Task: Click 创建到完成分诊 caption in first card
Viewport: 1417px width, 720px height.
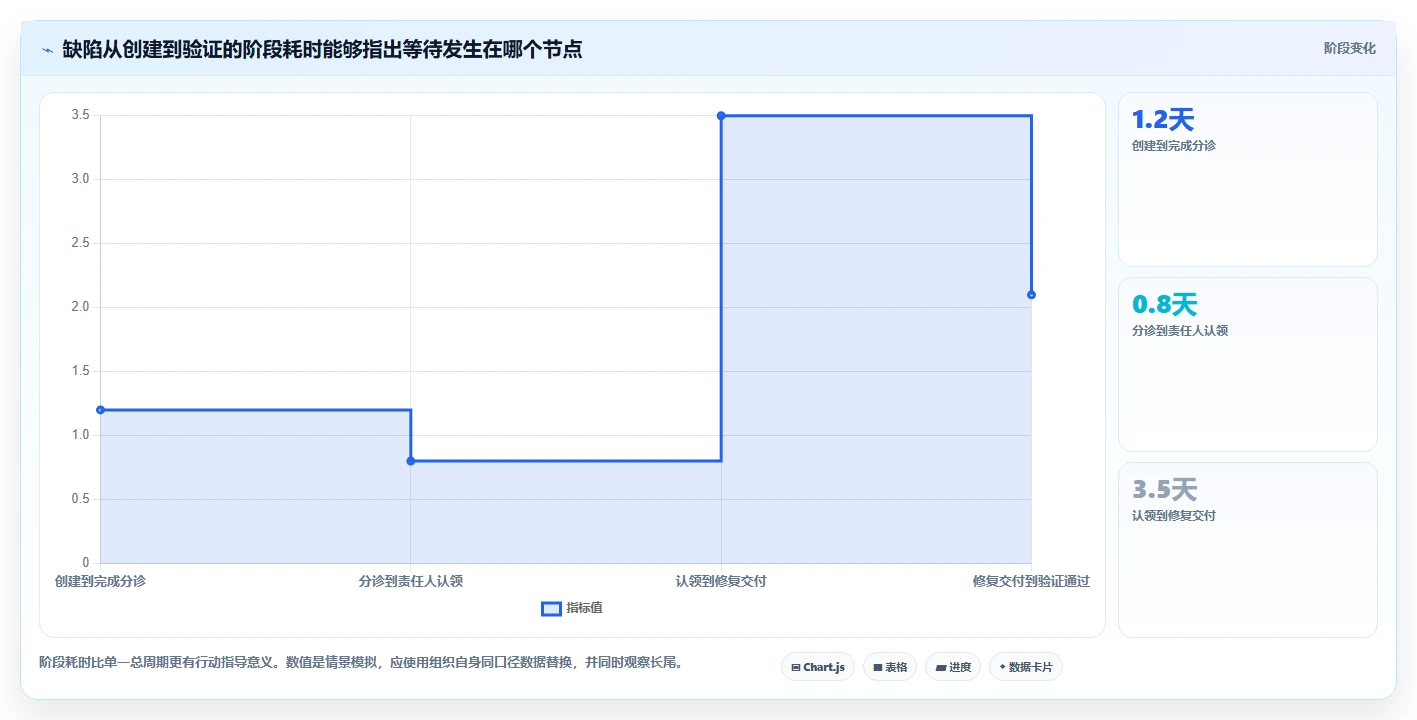Action: [x=1173, y=146]
